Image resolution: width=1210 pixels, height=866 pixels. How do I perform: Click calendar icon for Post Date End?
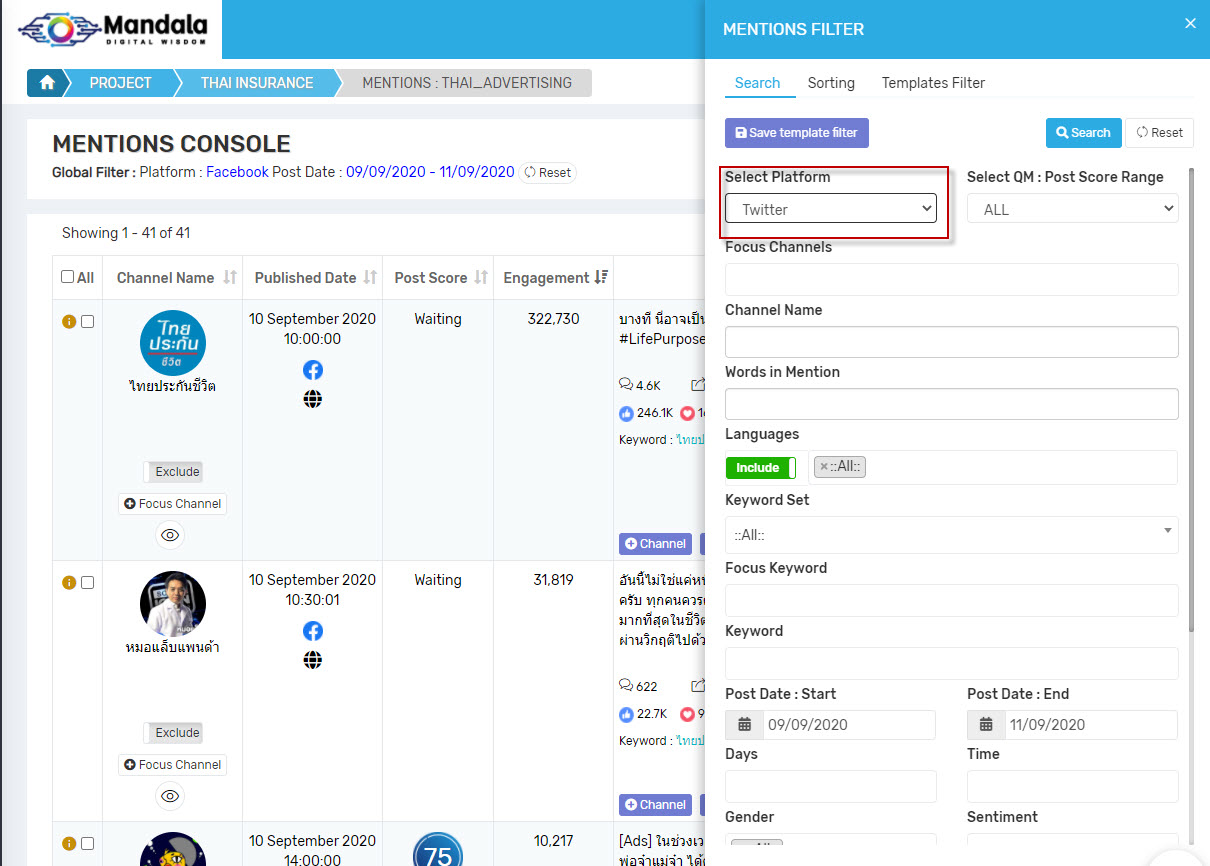click(986, 725)
